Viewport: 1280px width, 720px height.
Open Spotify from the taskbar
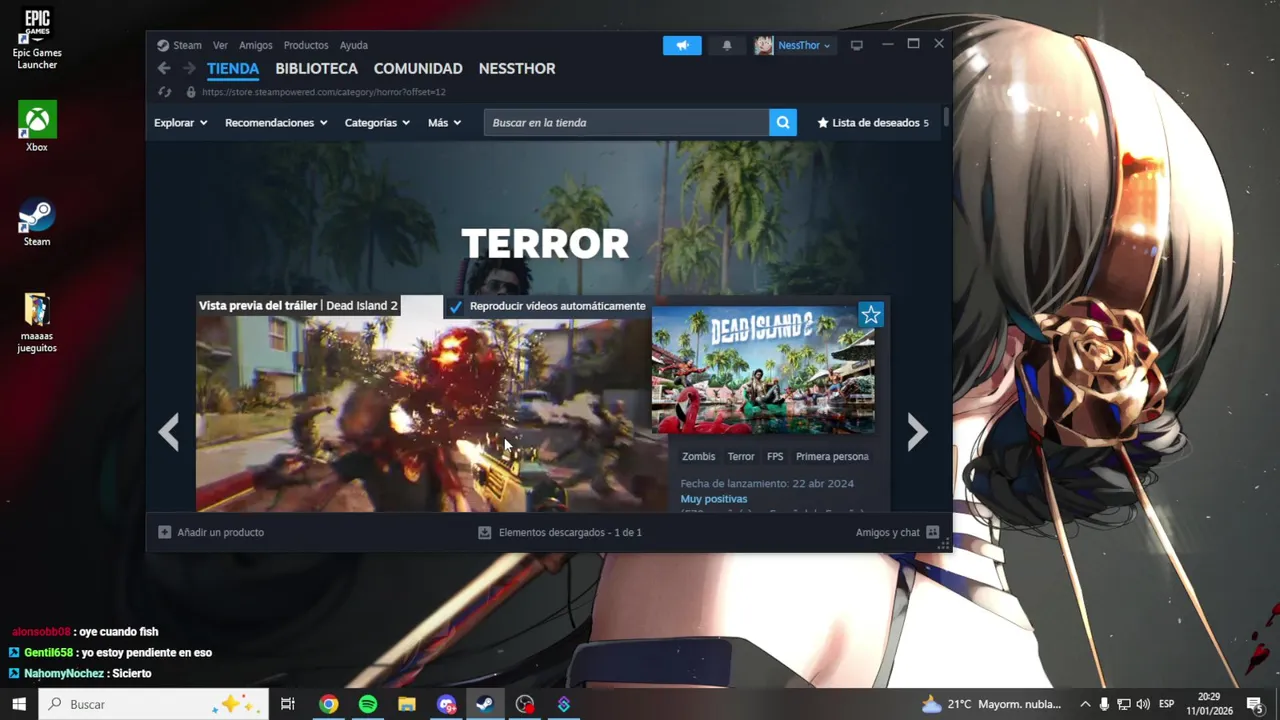pos(368,704)
